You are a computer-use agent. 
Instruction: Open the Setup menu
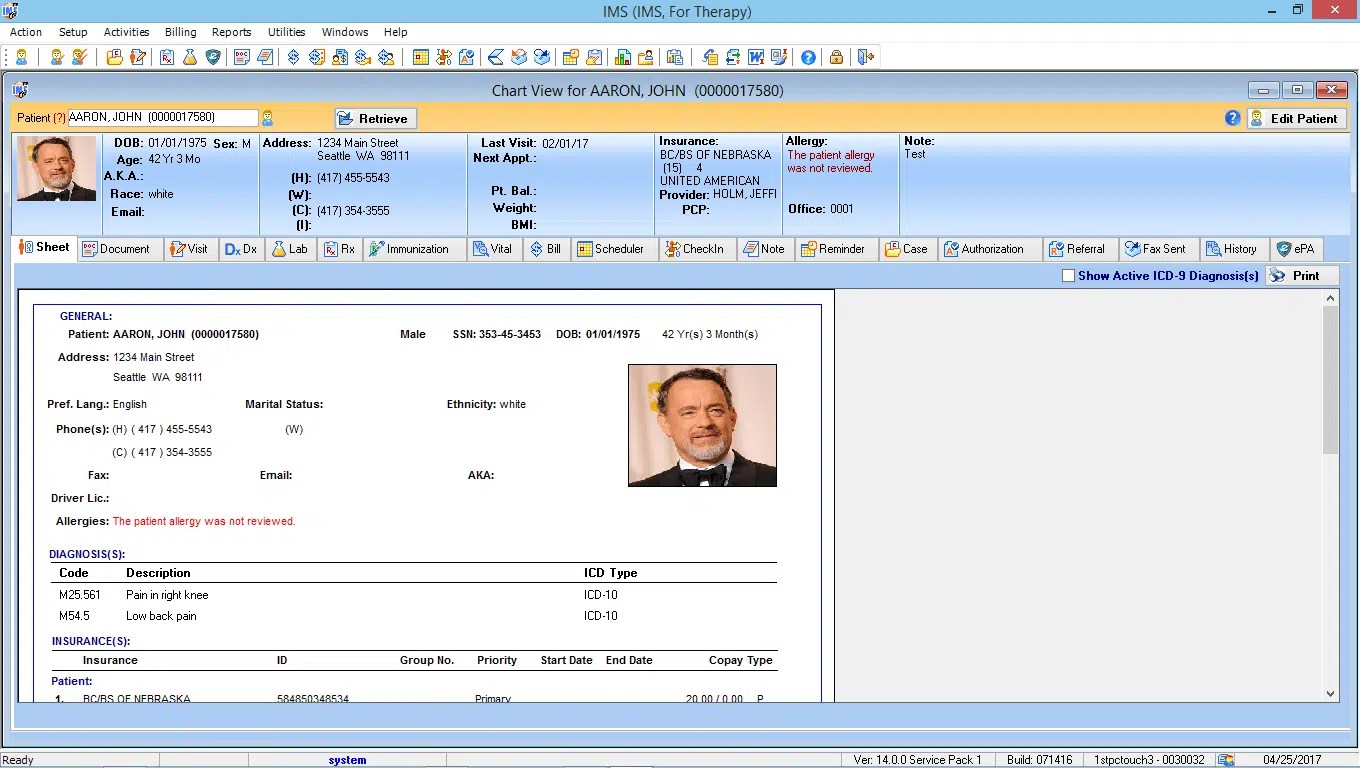click(73, 32)
